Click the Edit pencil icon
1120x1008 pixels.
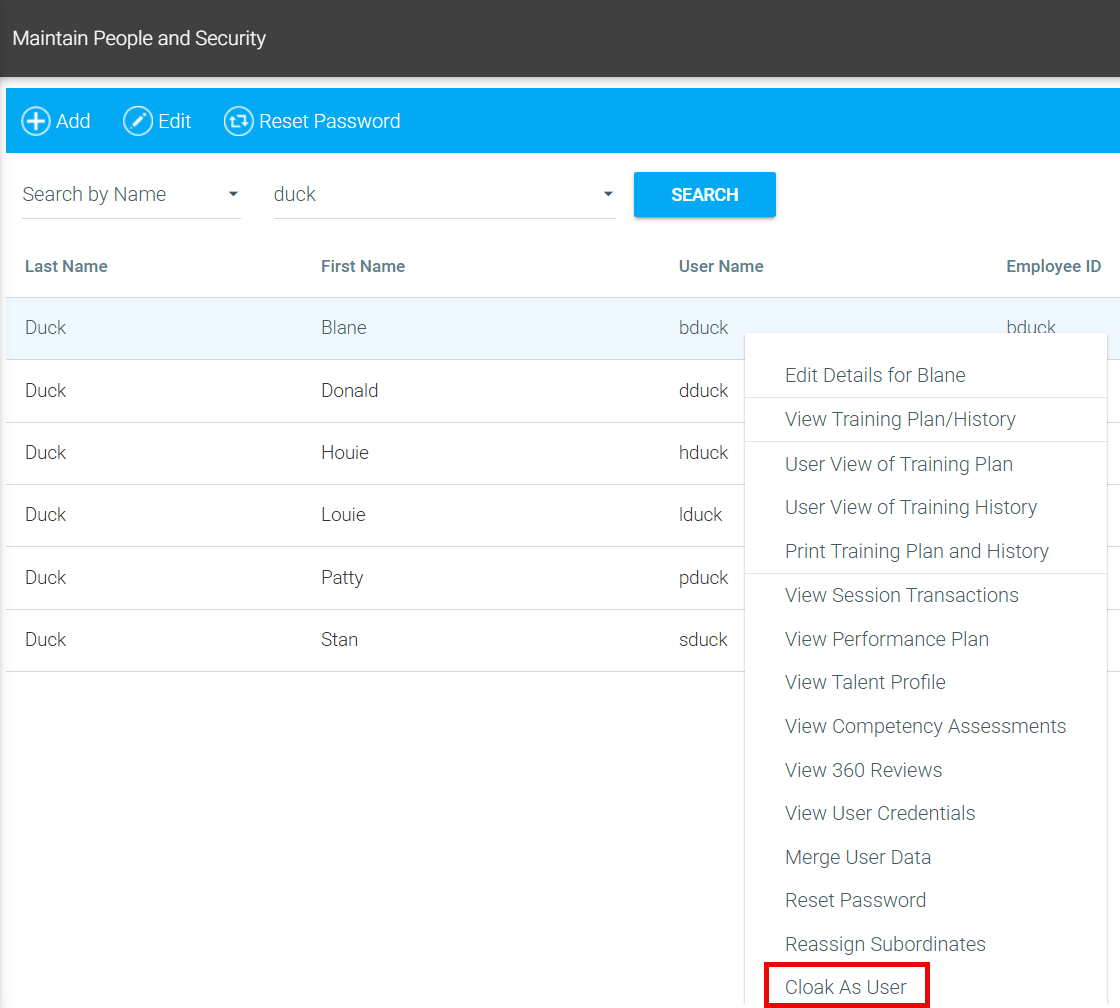138,122
